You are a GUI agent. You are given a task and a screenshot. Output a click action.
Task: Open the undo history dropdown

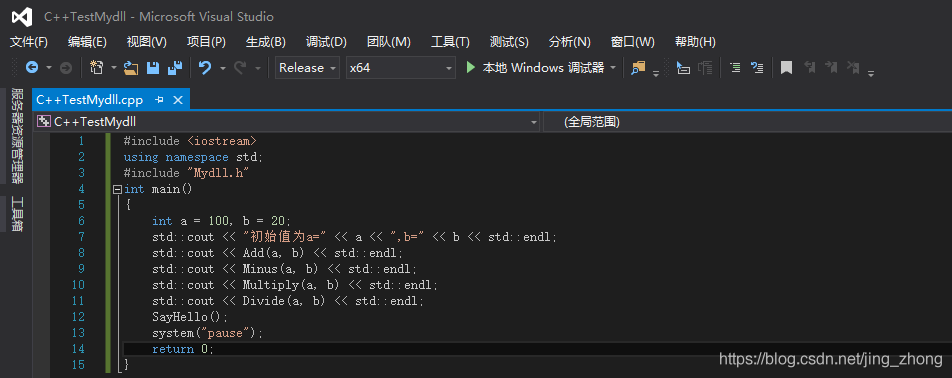click(x=223, y=68)
